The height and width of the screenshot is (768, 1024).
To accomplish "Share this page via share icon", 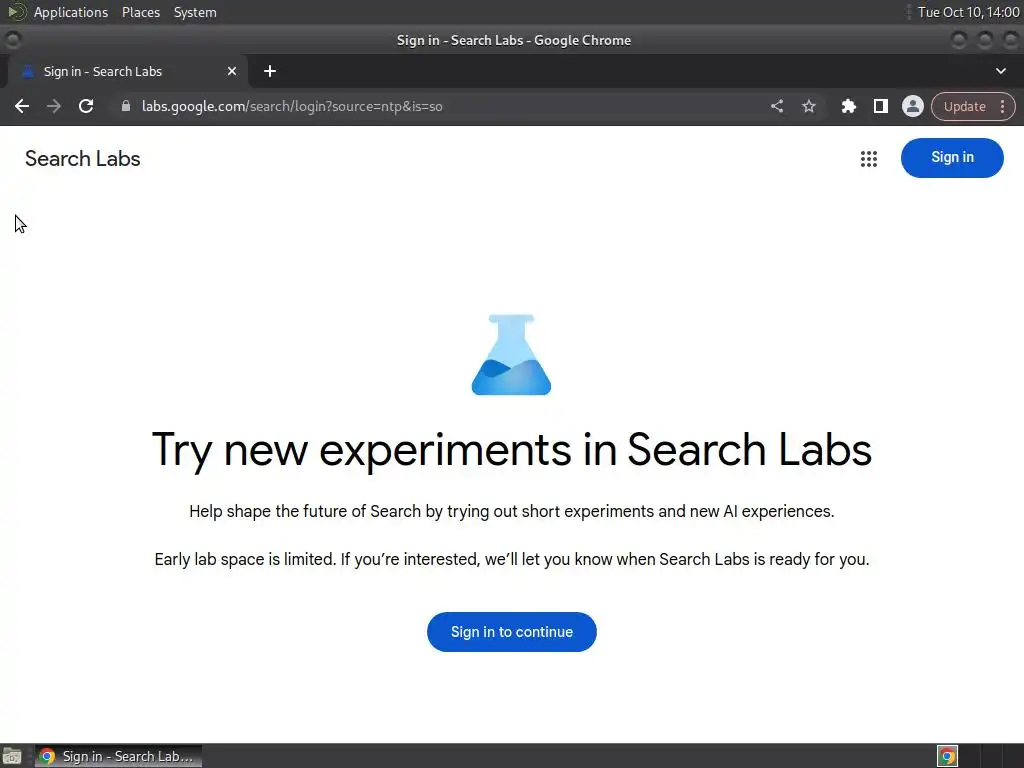I will [776, 106].
